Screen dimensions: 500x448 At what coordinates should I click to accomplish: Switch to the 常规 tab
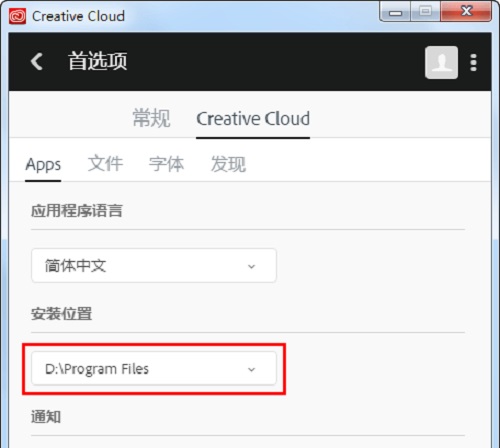[151, 118]
